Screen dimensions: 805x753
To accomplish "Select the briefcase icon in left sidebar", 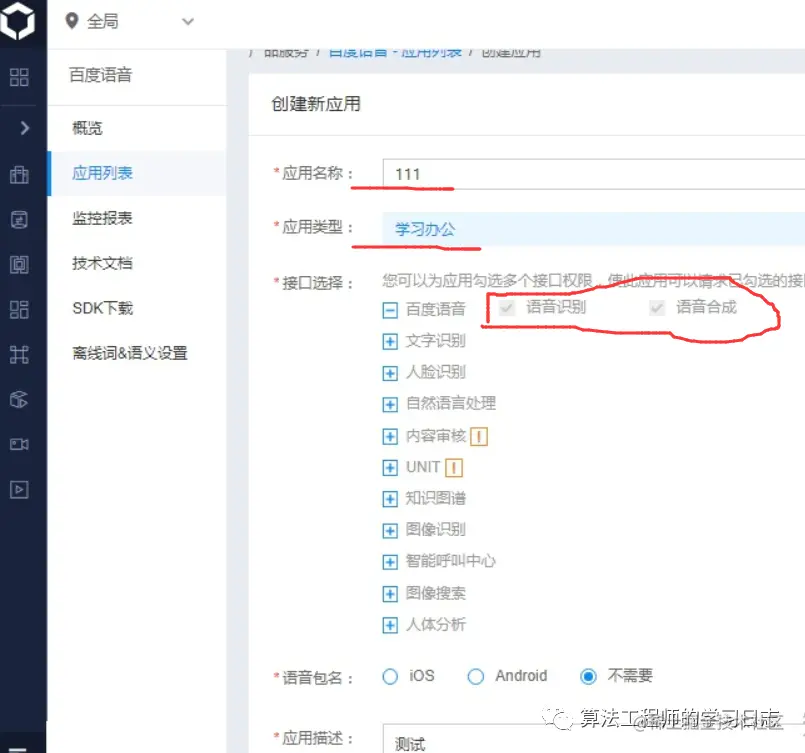I will [18, 174].
